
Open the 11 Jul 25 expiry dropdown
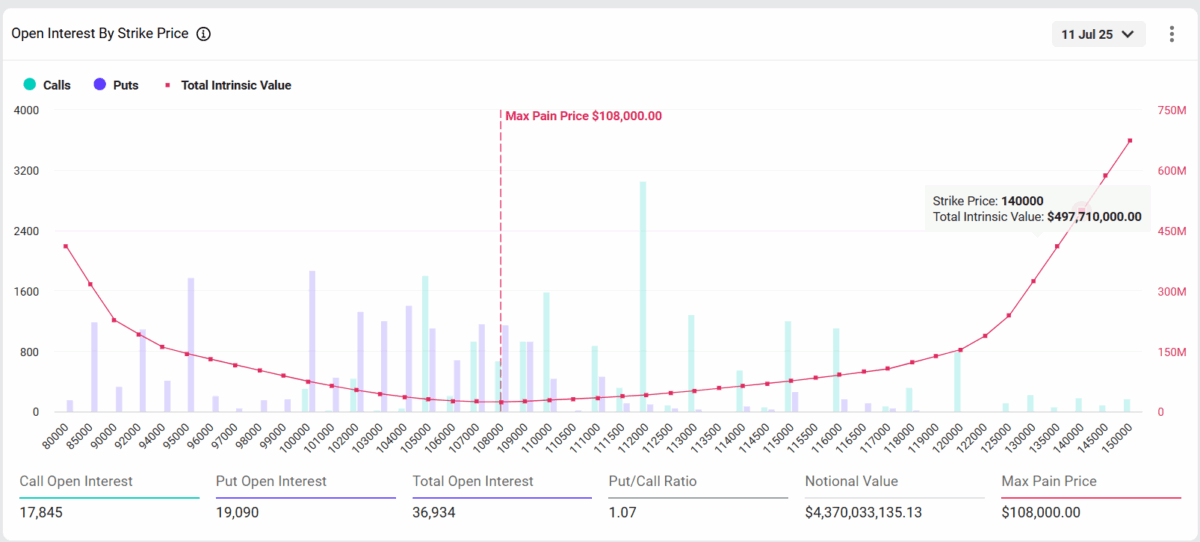[1098, 34]
